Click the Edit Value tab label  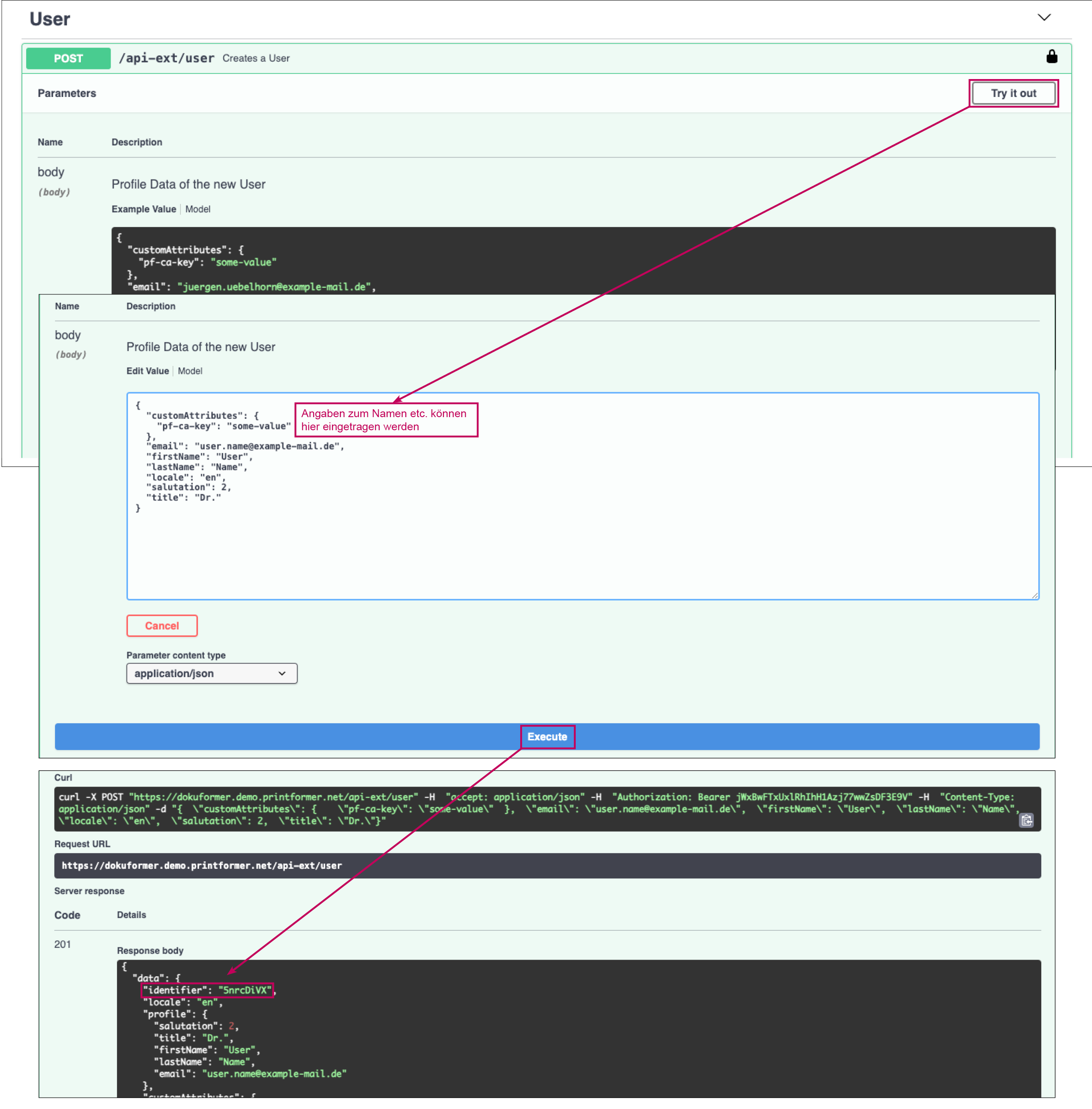point(147,370)
